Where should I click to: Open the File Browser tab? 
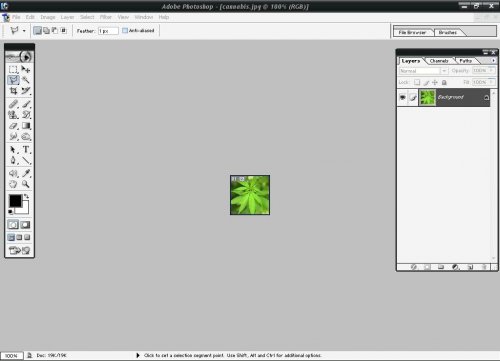coord(412,33)
